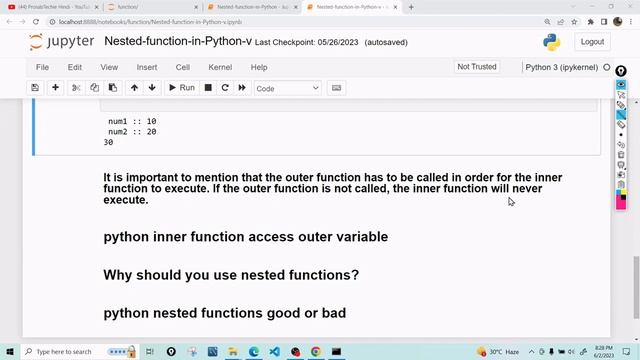The image size is (640, 360).
Task: Select heading 'python nested functions good or bad'
Action: pos(224,313)
